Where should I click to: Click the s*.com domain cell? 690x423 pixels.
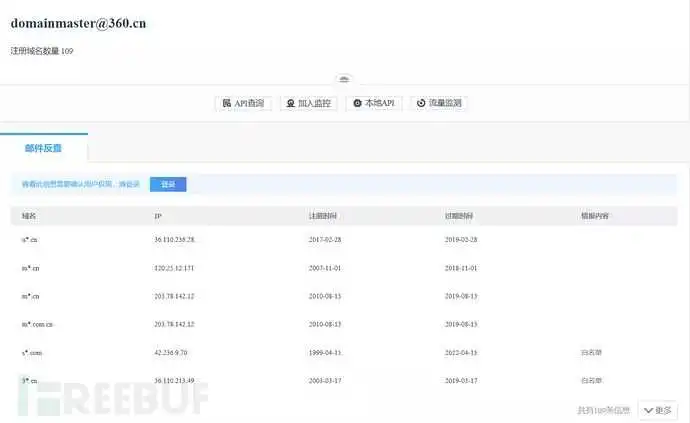pyautogui.click(x=32, y=353)
